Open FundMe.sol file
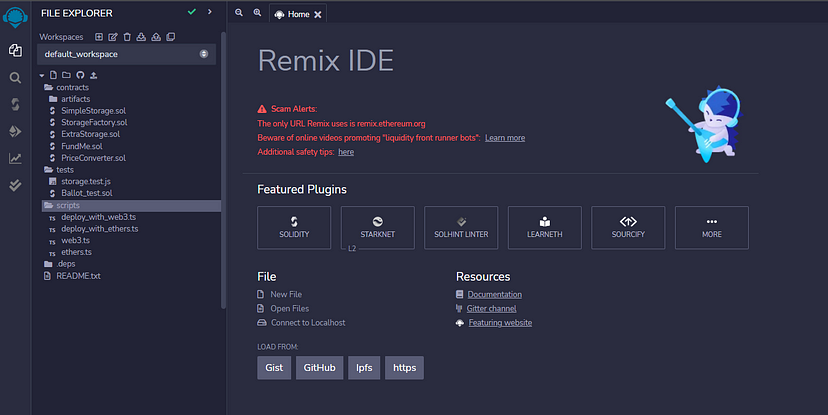Viewport: 828px width, 415px height. (x=82, y=146)
